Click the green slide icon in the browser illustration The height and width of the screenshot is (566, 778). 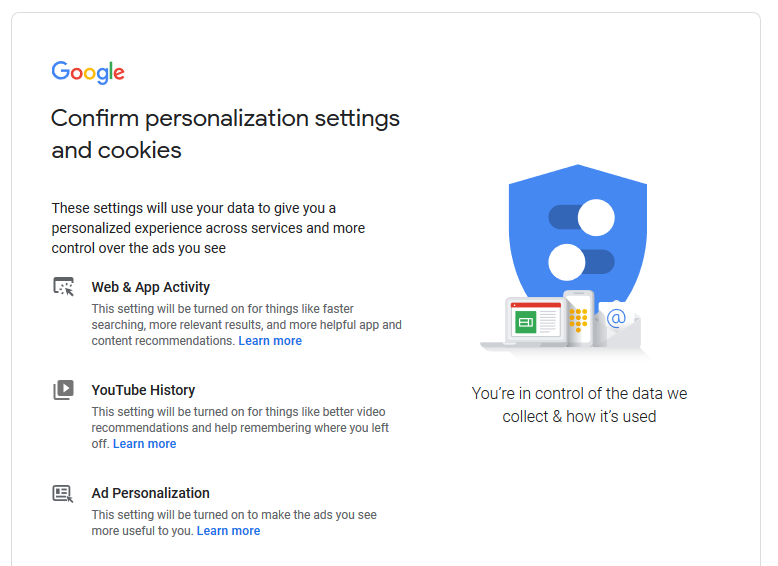click(526, 322)
